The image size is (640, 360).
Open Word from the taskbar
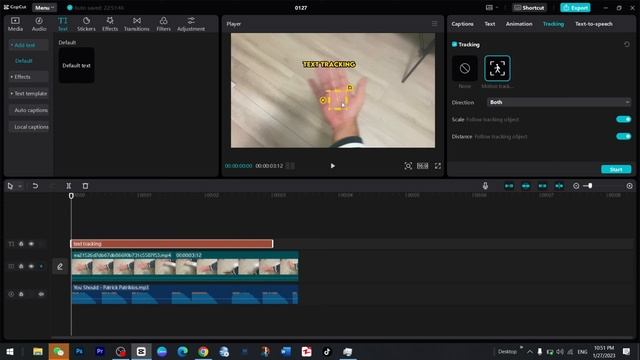click(x=286, y=351)
